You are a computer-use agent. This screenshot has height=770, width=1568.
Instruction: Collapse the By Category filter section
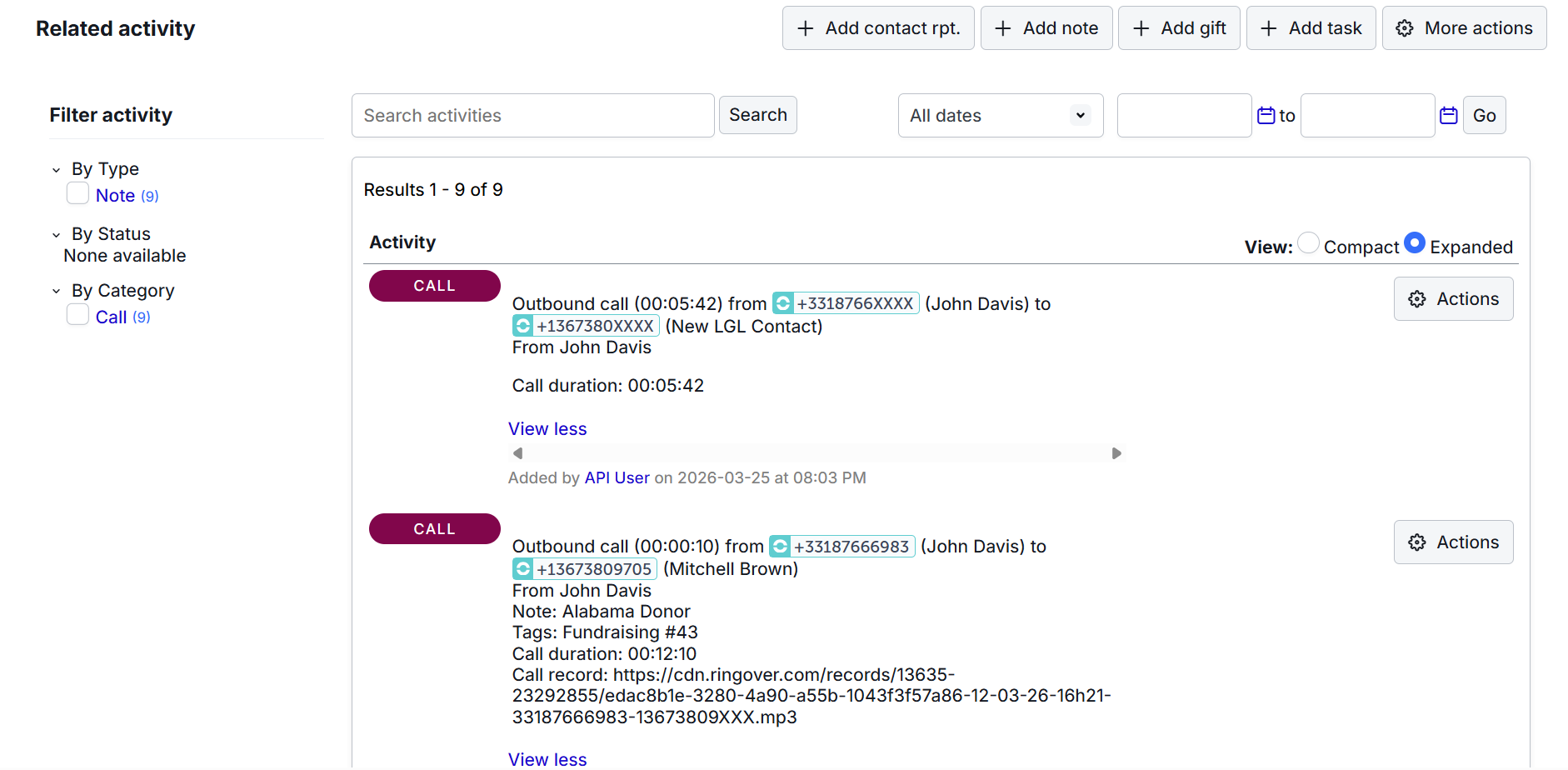point(57,292)
